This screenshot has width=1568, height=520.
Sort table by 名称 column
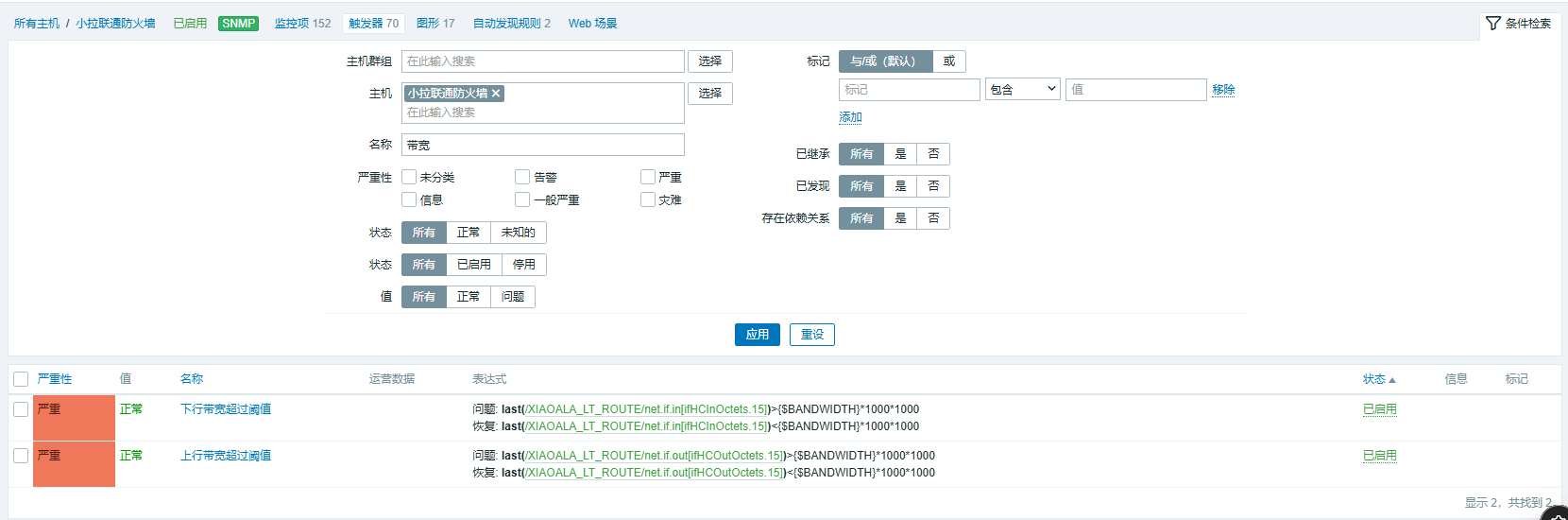tap(192, 379)
